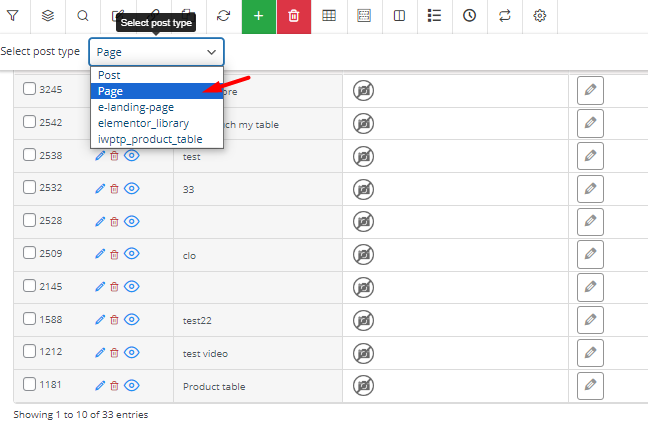The height and width of the screenshot is (424, 648).
Task: Preview row 2538 with the eye icon
Action: click(x=132, y=156)
